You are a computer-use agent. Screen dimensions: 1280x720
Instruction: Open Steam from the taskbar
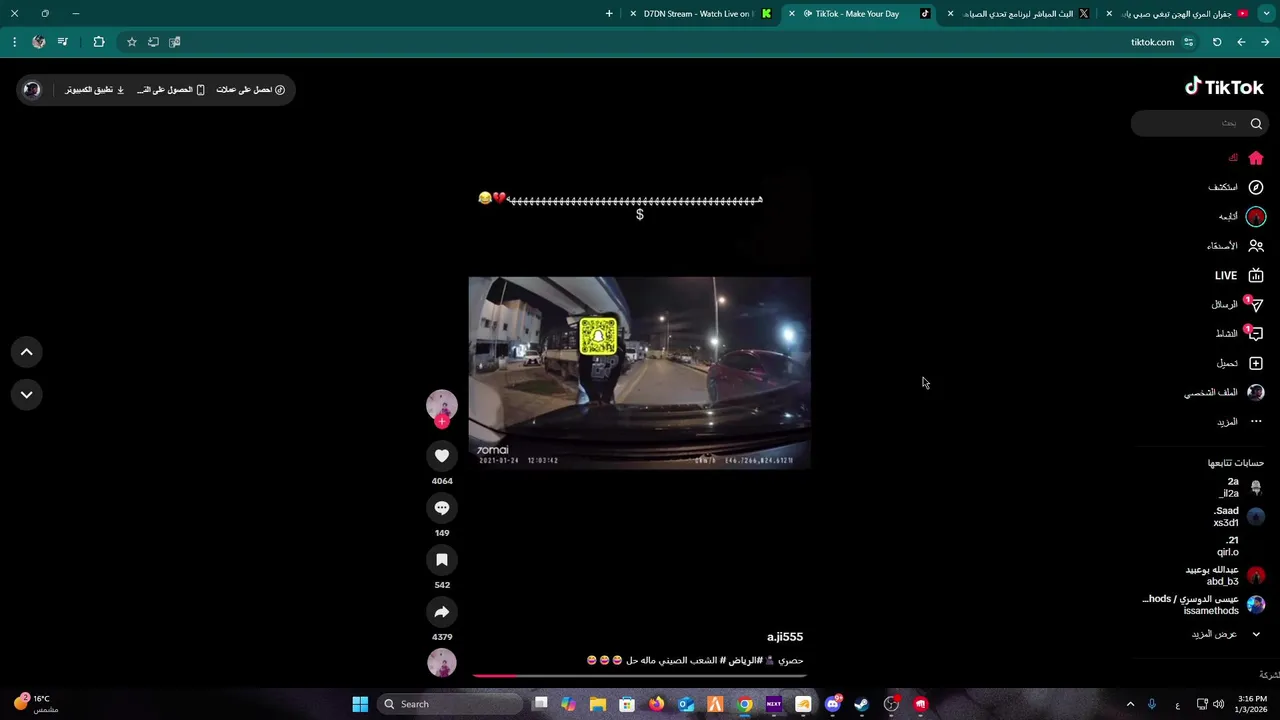coord(861,704)
